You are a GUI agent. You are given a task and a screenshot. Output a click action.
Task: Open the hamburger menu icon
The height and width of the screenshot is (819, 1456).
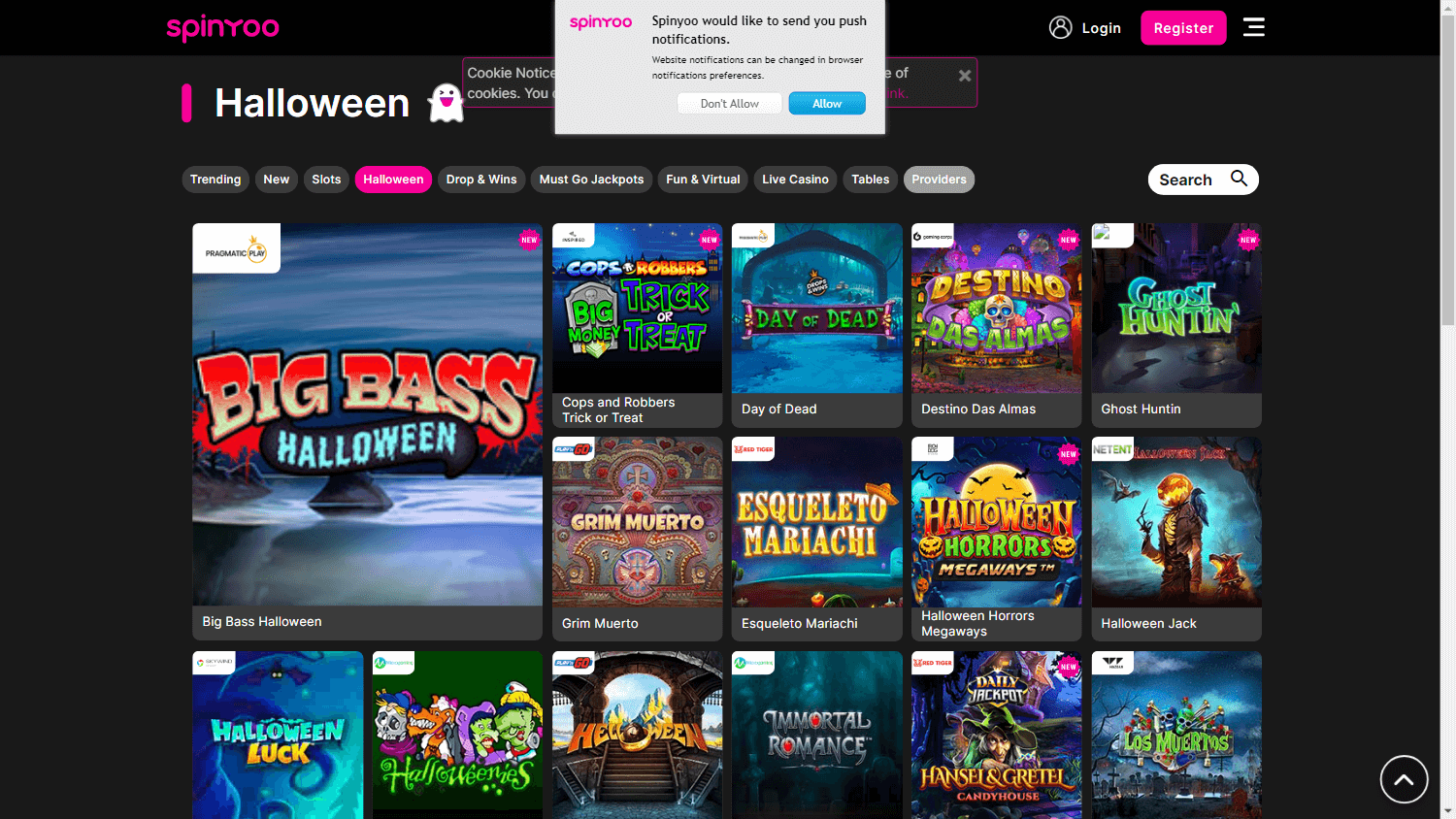tap(1253, 27)
